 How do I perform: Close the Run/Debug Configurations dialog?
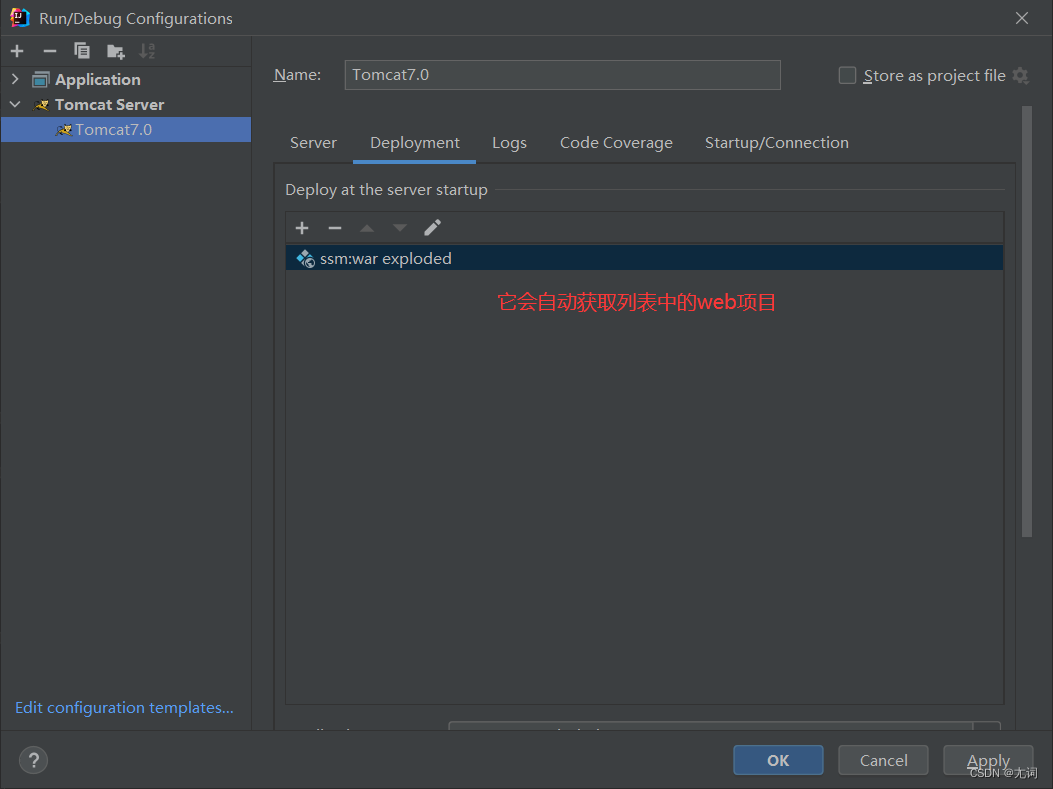(x=1021, y=18)
